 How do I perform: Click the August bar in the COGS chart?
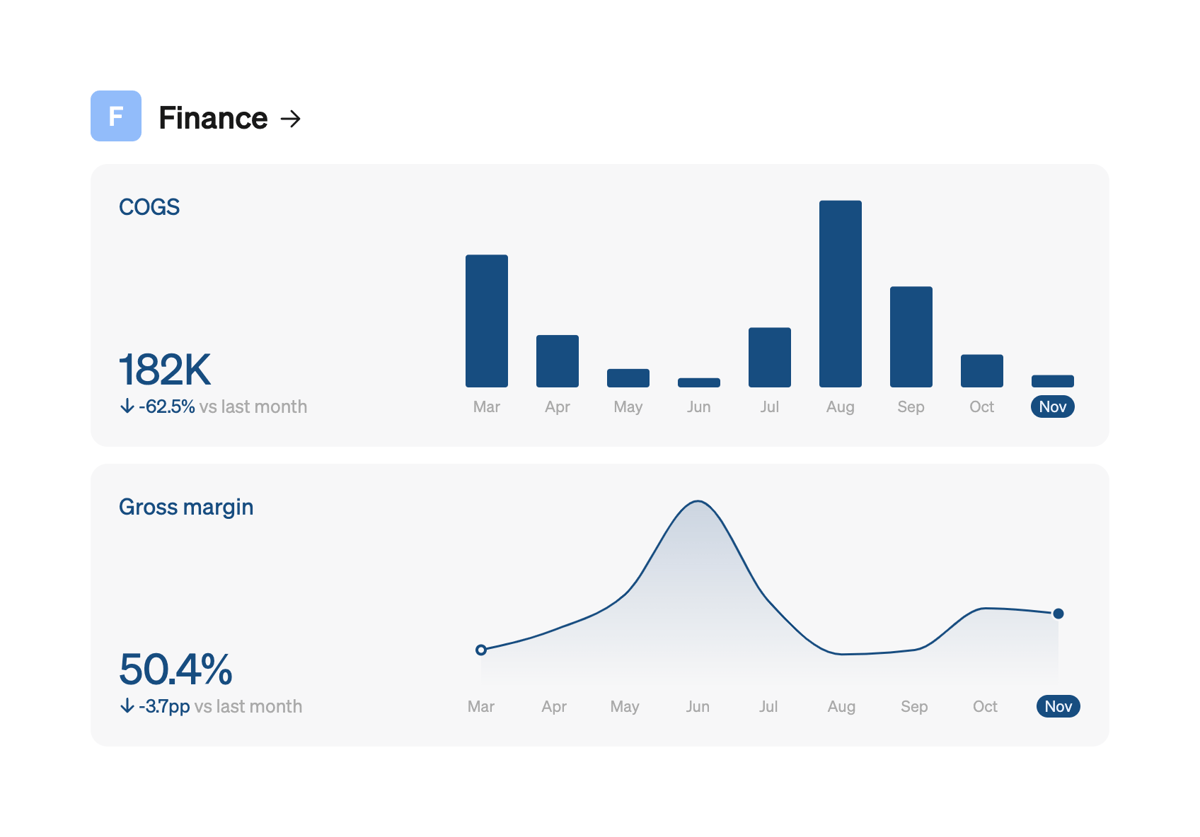pyautogui.click(x=840, y=290)
